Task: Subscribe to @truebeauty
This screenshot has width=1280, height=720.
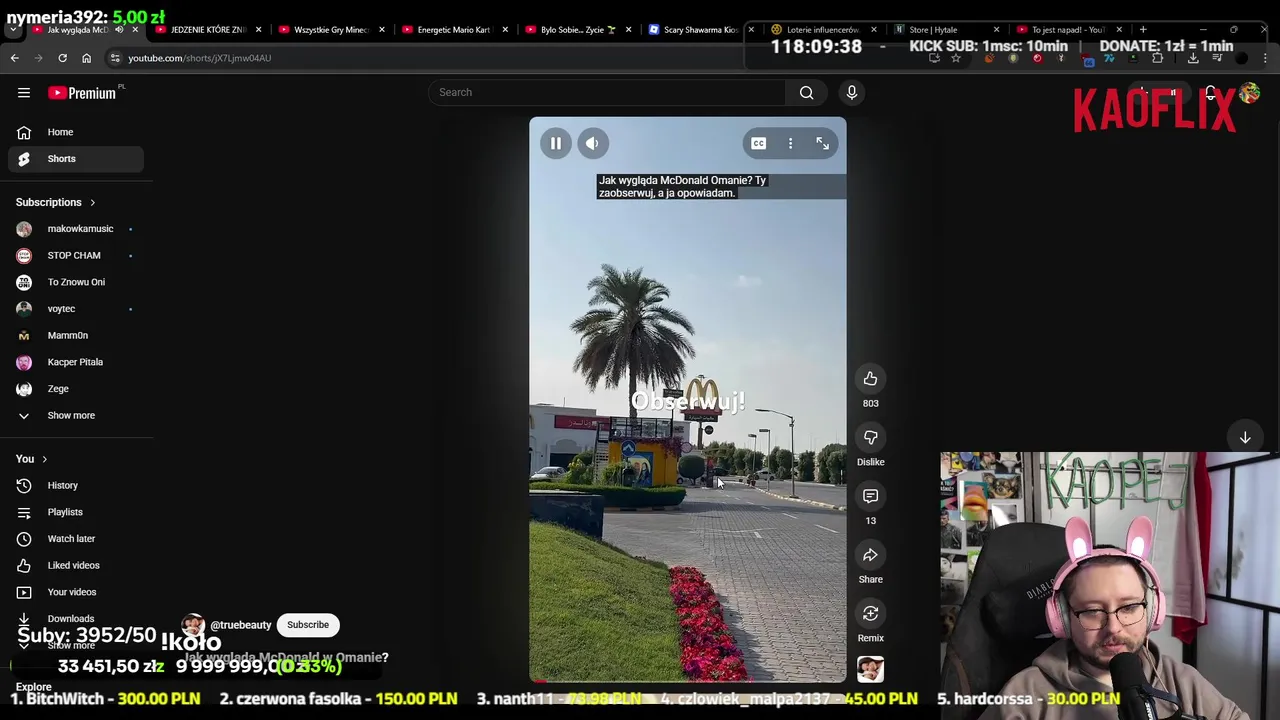Action: 308,625
